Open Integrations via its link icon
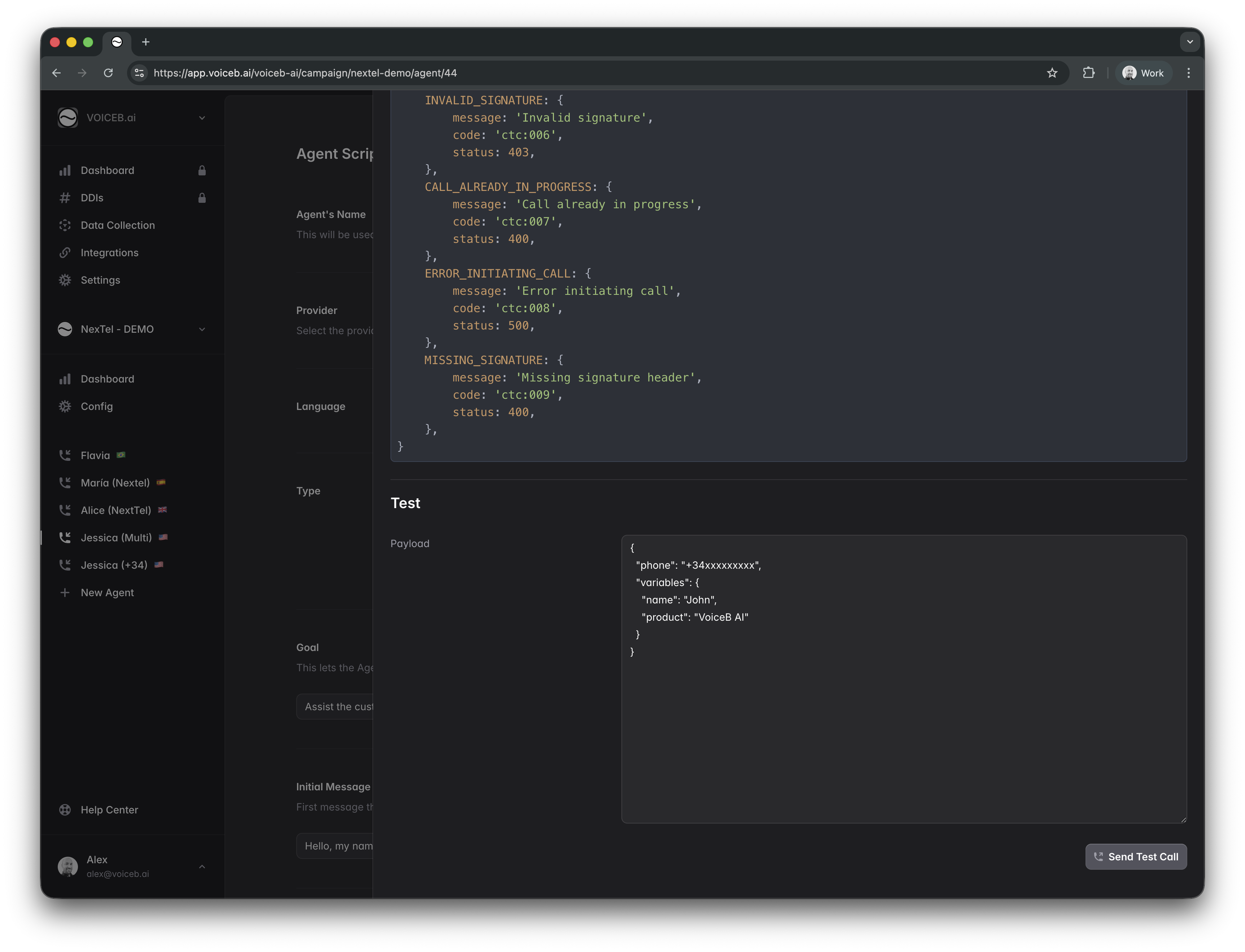Screen dimensions: 1245x952 coord(65,253)
